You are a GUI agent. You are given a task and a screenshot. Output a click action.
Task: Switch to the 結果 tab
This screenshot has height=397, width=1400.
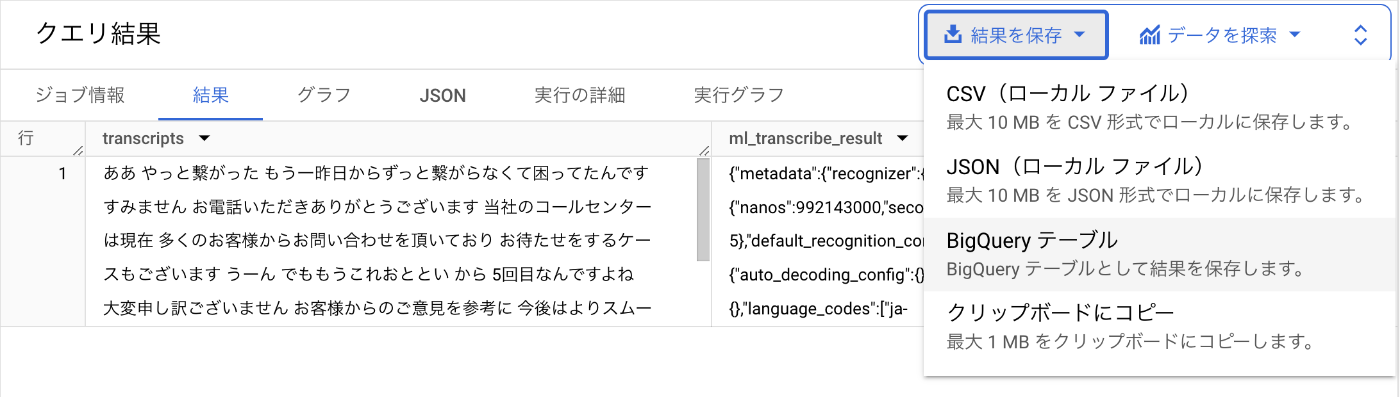click(211, 96)
